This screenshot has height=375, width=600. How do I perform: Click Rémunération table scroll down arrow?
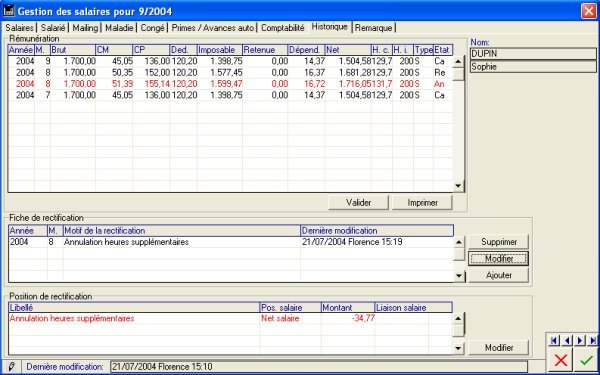tap(458, 186)
